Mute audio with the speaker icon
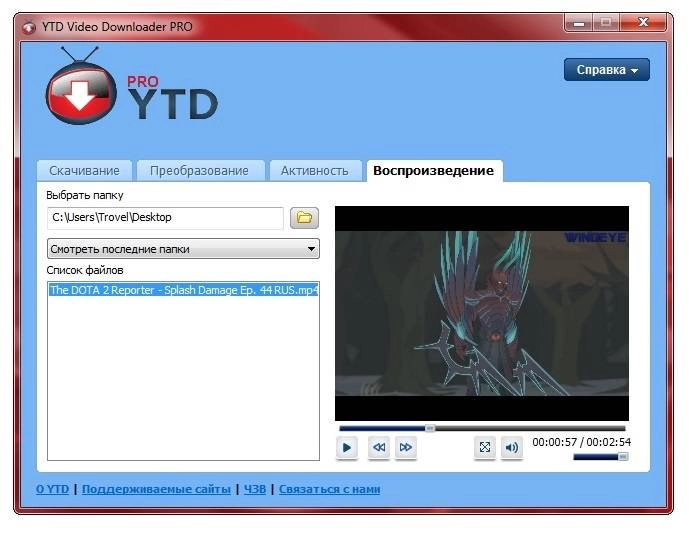 (x=512, y=447)
